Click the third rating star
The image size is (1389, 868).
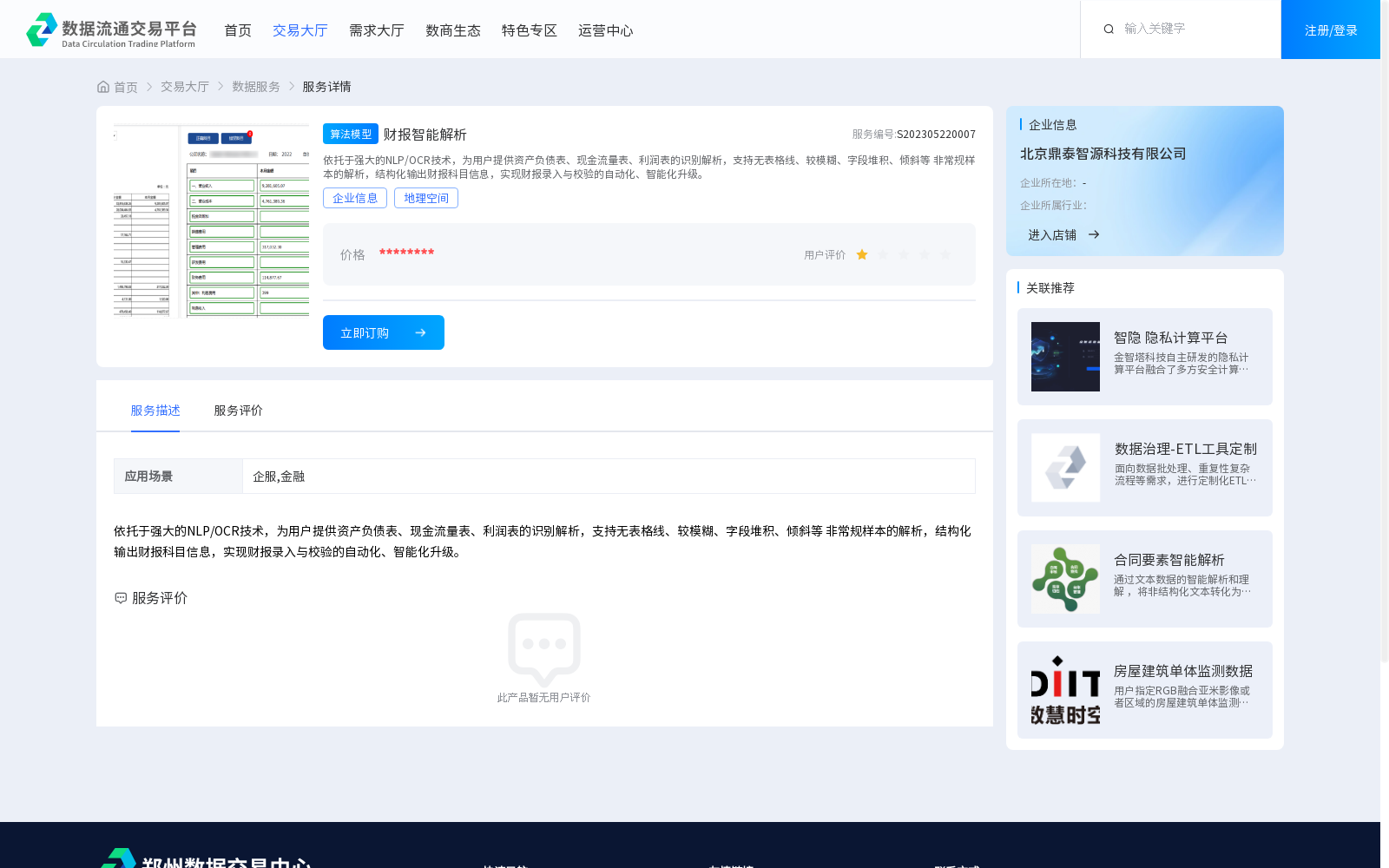pyautogui.click(x=904, y=254)
